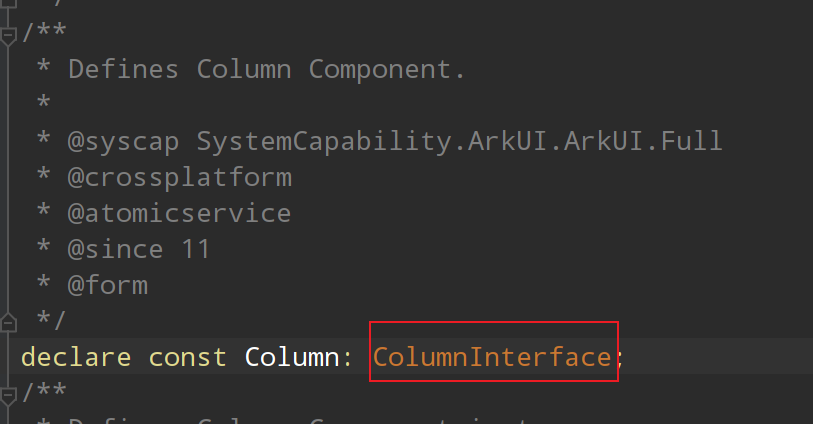Place cursor at semicolon after ColumnInterface
Viewport: 813px width, 424px height.
pyautogui.click(x=619, y=357)
